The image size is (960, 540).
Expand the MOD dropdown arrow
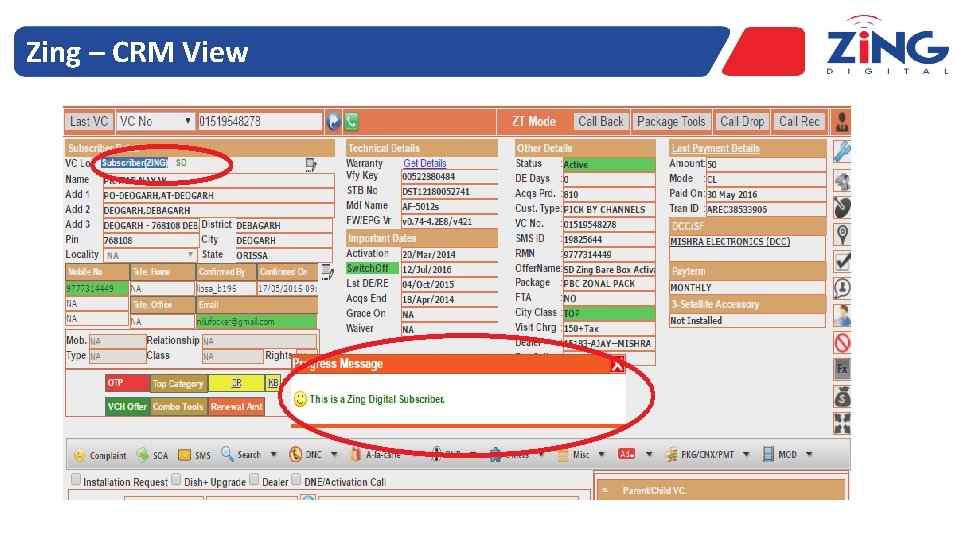click(x=809, y=454)
